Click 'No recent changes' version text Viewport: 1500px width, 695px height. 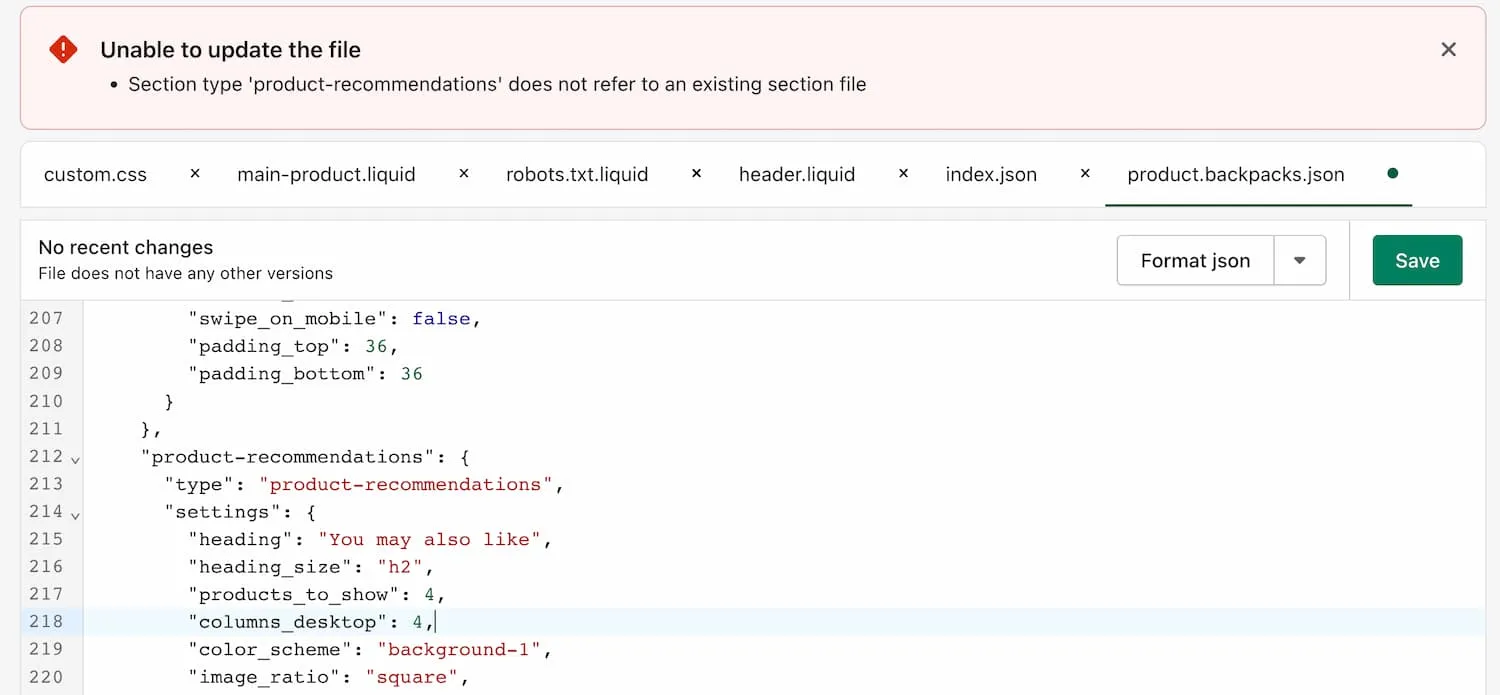[125, 247]
